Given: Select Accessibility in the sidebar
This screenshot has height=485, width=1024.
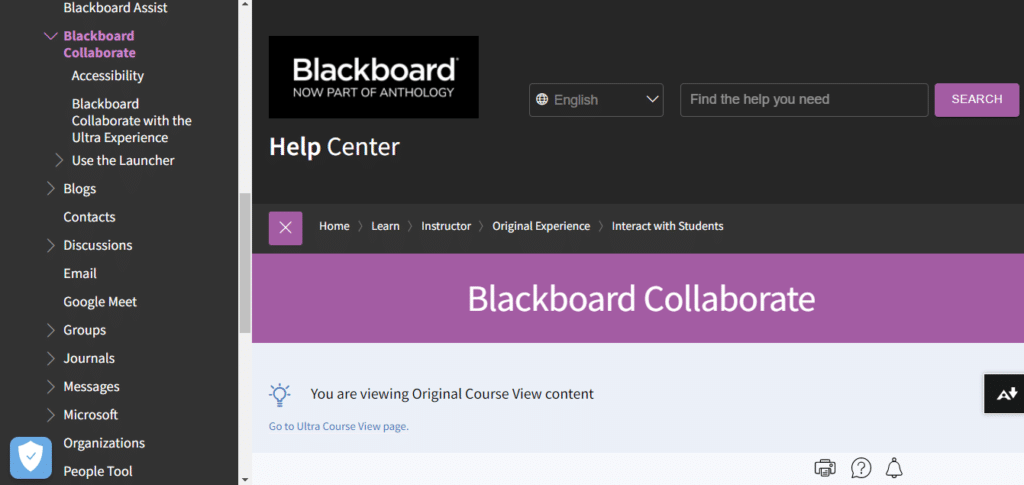Looking at the screenshot, I should coord(108,76).
